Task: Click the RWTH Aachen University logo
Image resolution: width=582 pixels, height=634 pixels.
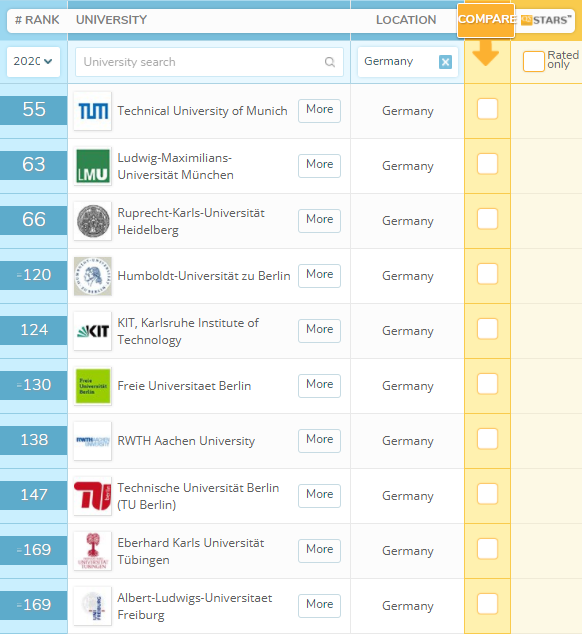Action: click(x=93, y=441)
